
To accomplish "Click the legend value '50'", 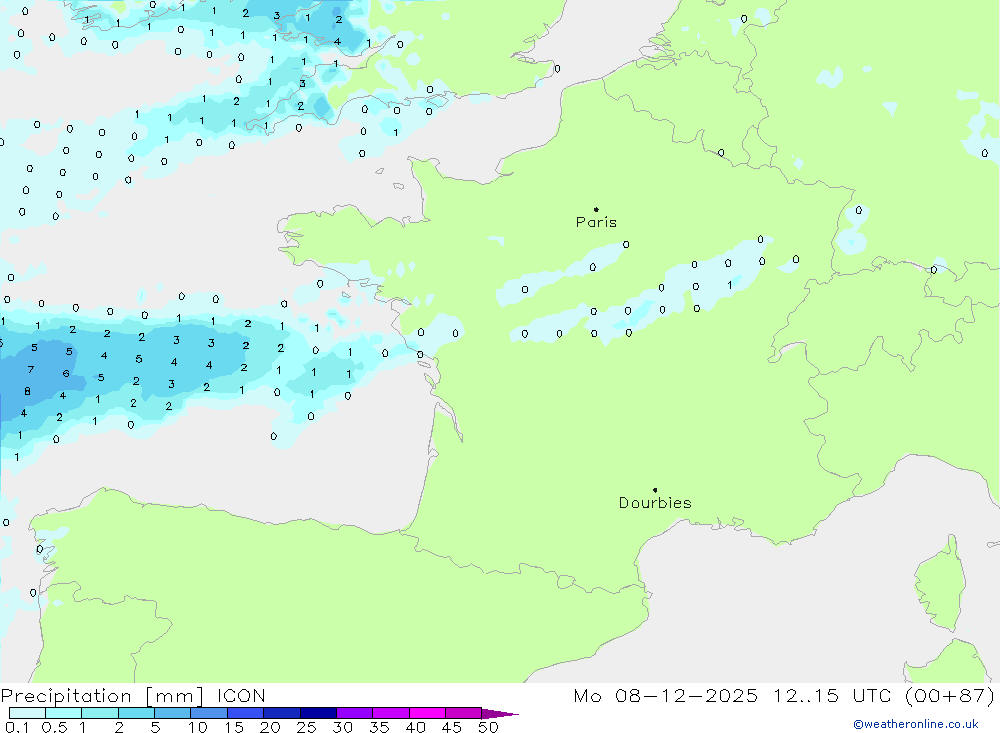I will [488, 727].
